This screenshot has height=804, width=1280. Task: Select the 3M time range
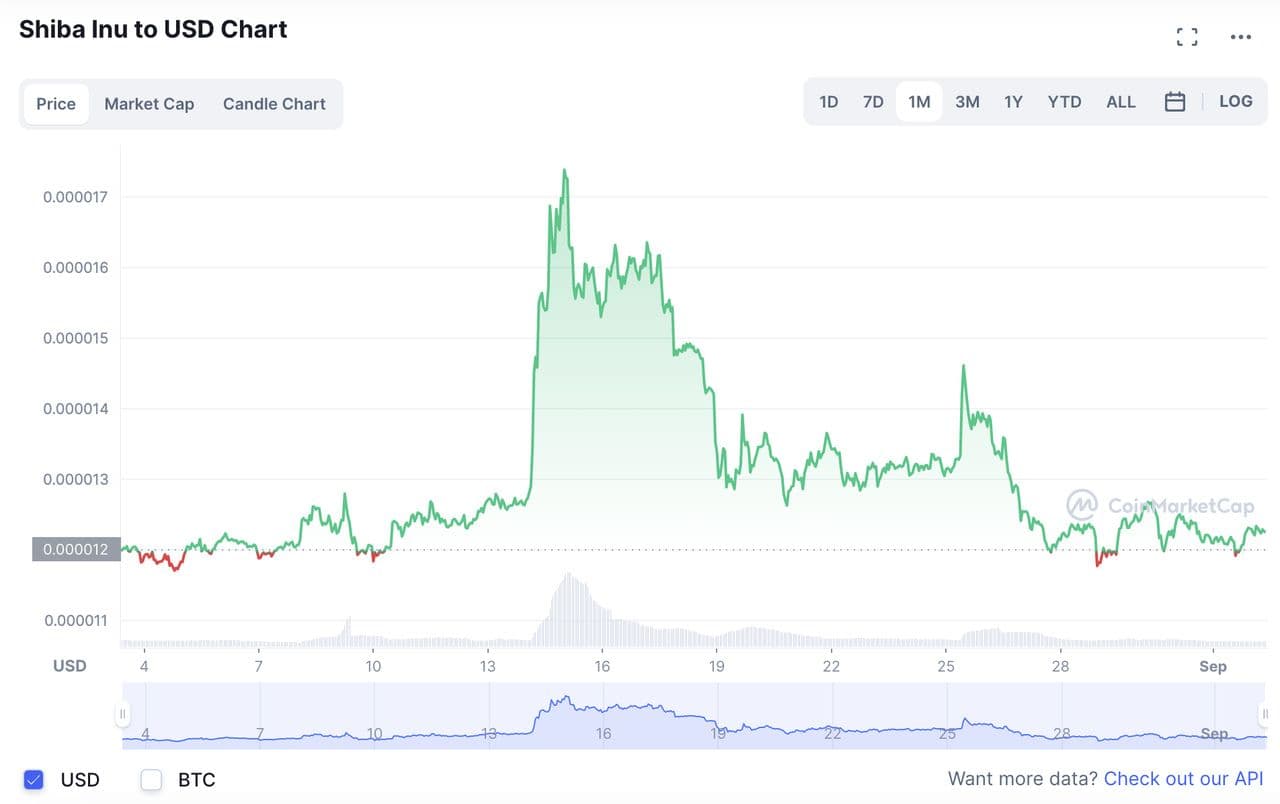(967, 102)
